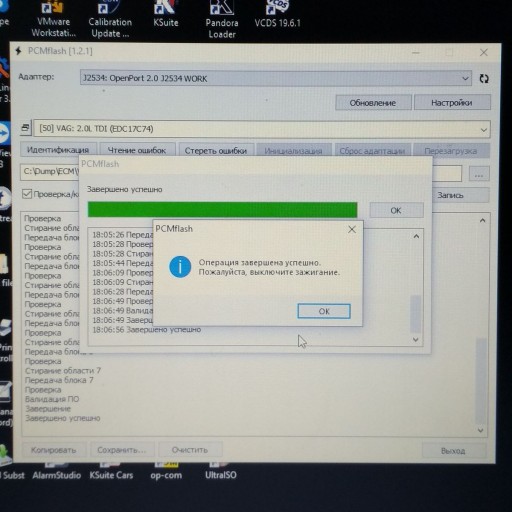Click scroll up arrow in progress log
The image size is (512, 512).
(416, 236)
